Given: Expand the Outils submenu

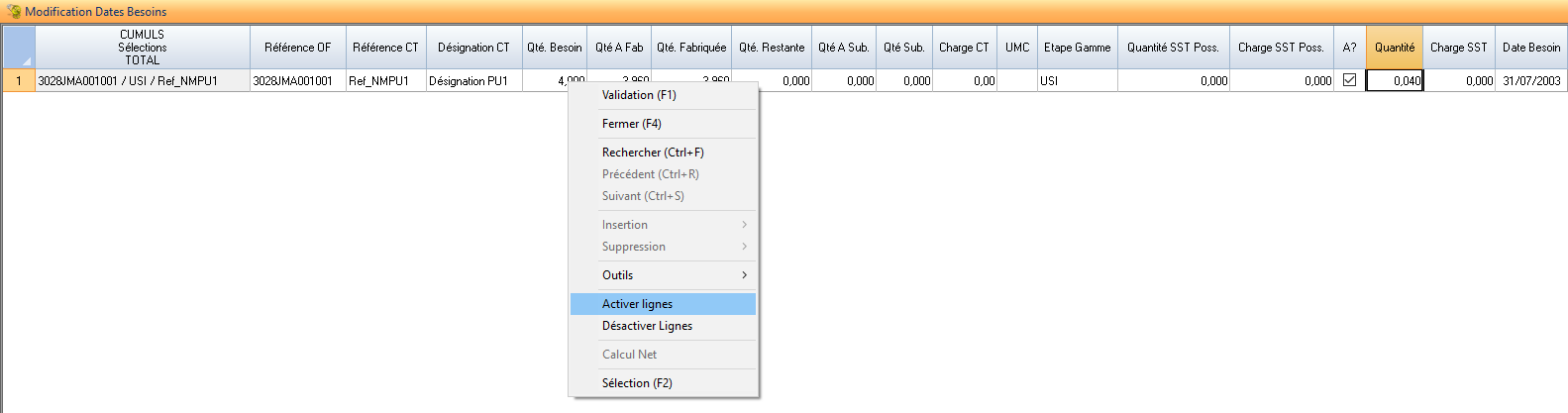Looking at the screenshot, I should tap(662, 275).
